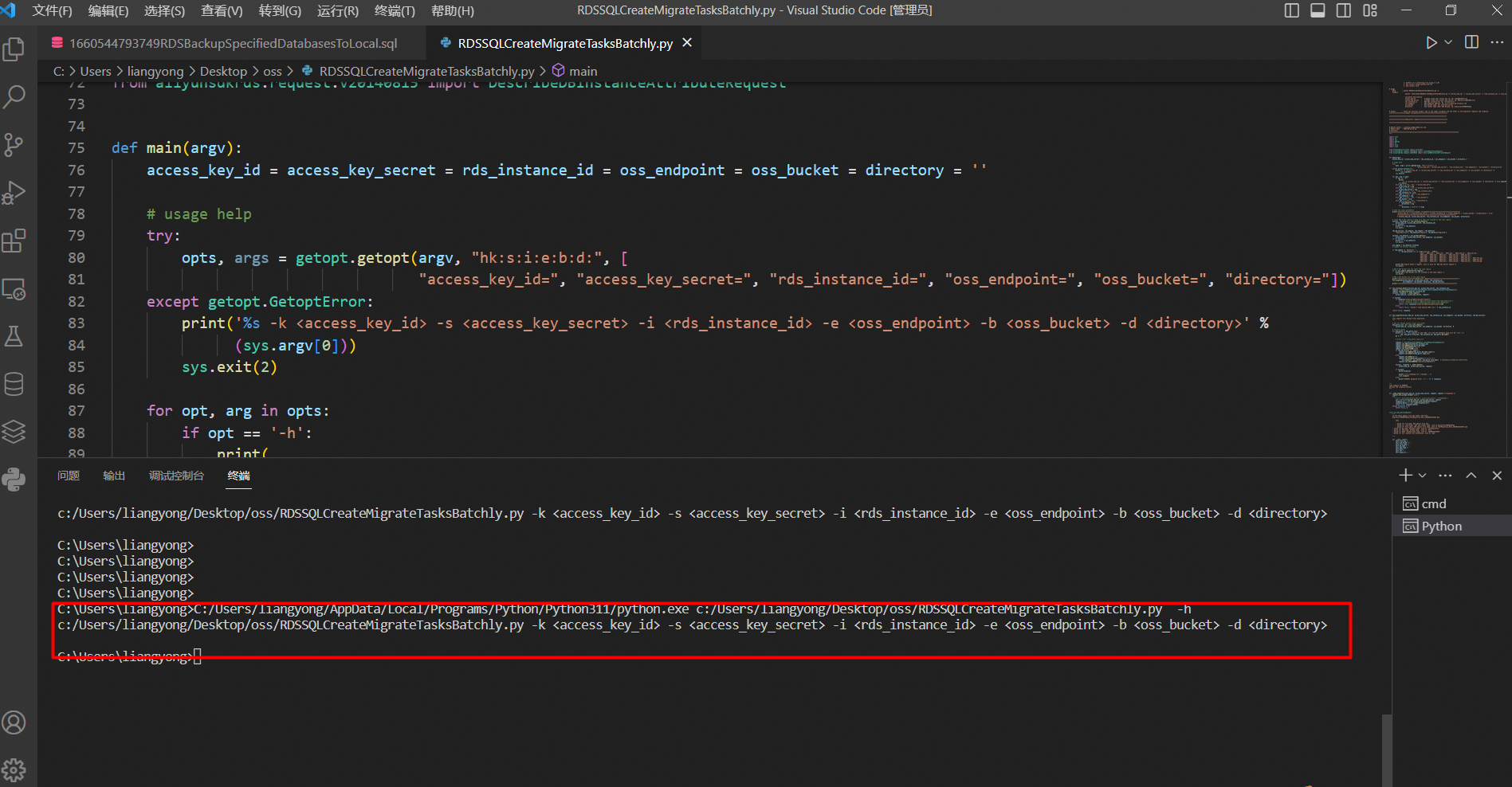The image size is (1512, 787).
Task: Click the 'except getopt.GetoptError:' line
Action: click(x=260, y=302)
